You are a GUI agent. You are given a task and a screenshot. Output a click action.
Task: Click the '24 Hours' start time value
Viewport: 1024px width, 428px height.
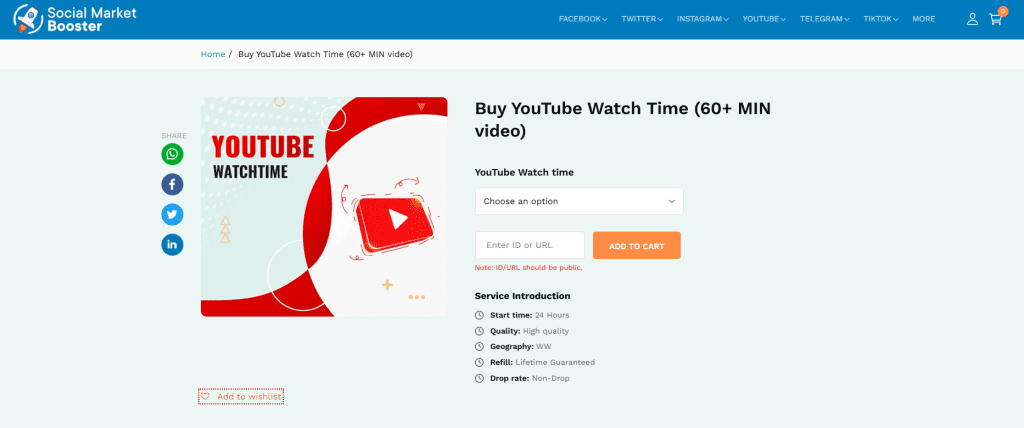coord(552,316)
